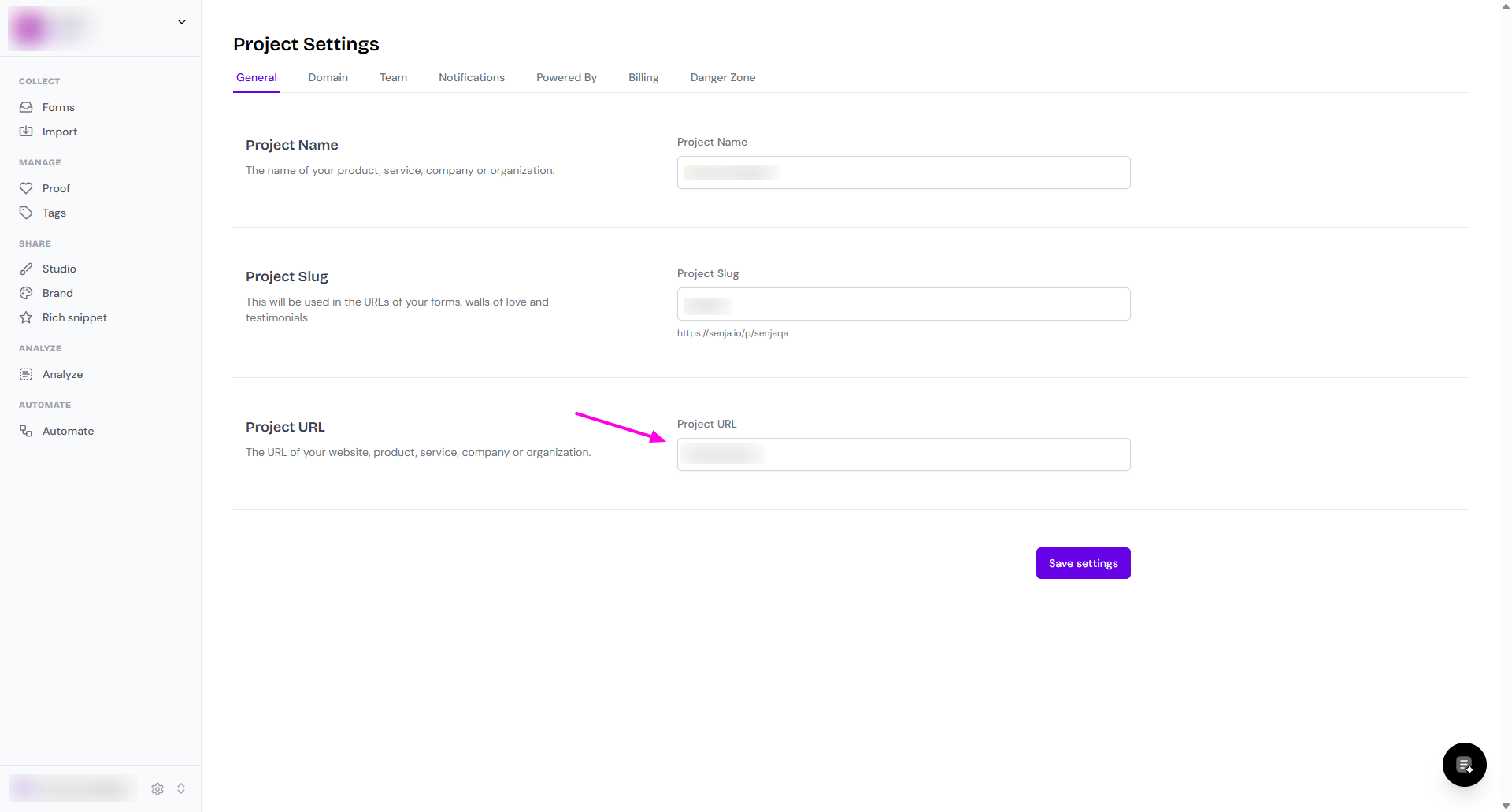Select the Project Name input box
Image resolution: width=1512 pixels, height=812 pixels.
click(903, 172)
